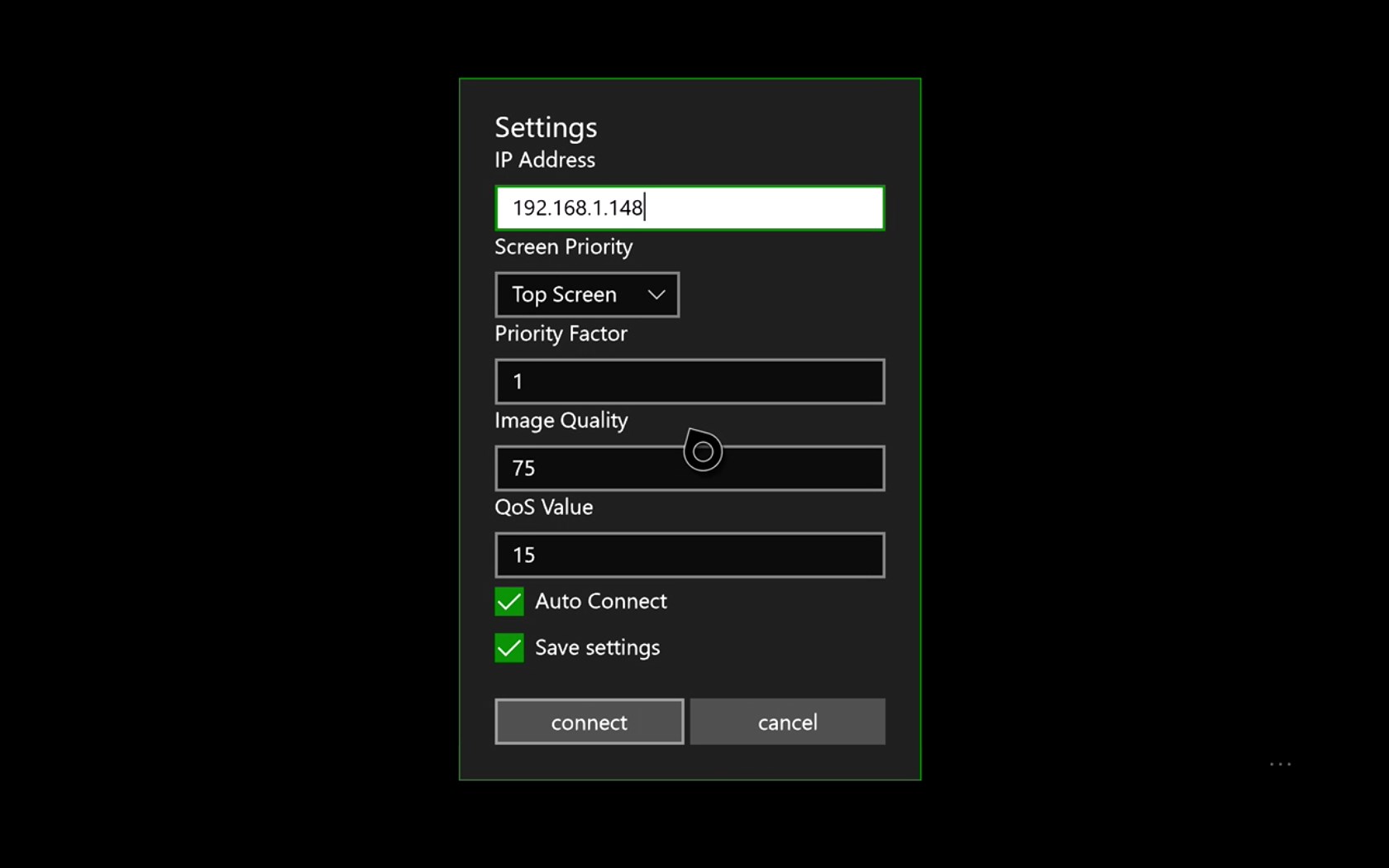Place cursor in the 192.168.1.148 text box
The height and width of the screenshot is (868, 1389).
click(x=689, y=207)
